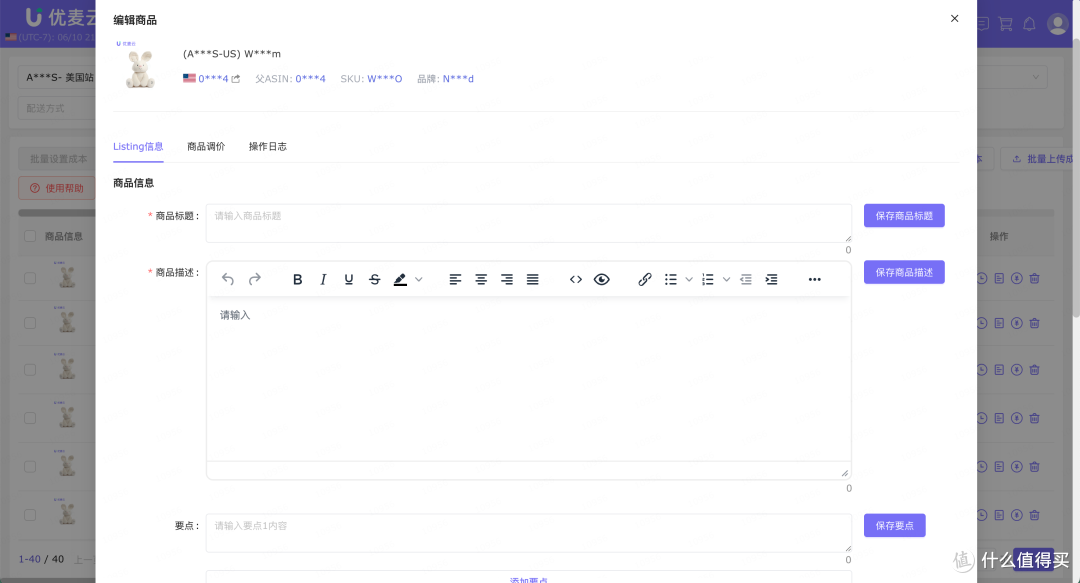The height and width of the screenshot is (583, 1080).
Task: Toggle select-all checkbox beside 商品信息 header
Action: tap(30, 236)
